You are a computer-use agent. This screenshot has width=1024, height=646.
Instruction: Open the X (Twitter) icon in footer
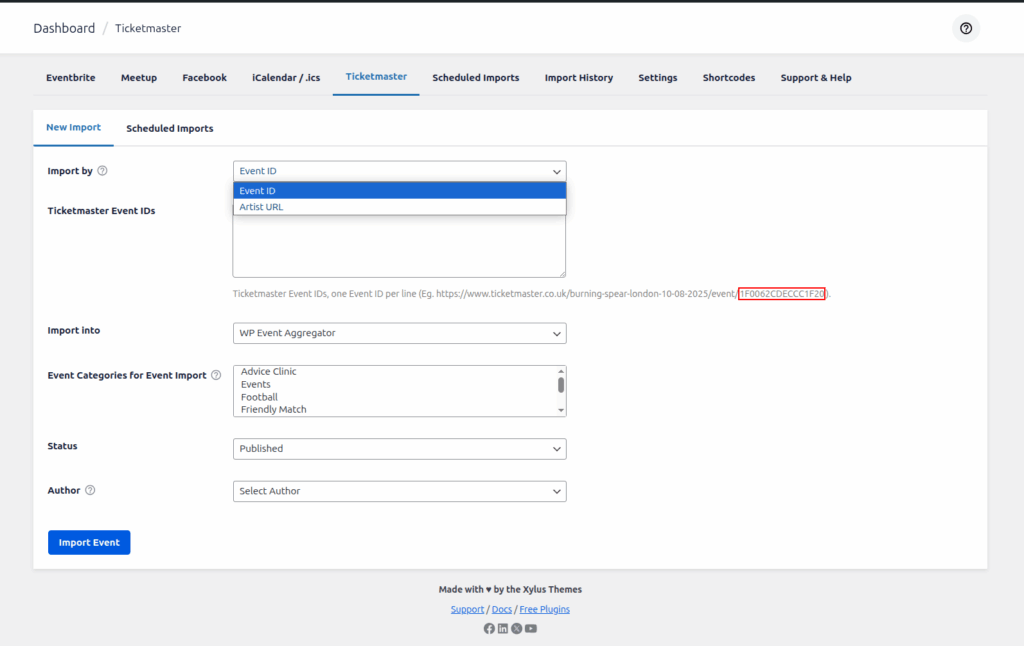tap(516, 628)
